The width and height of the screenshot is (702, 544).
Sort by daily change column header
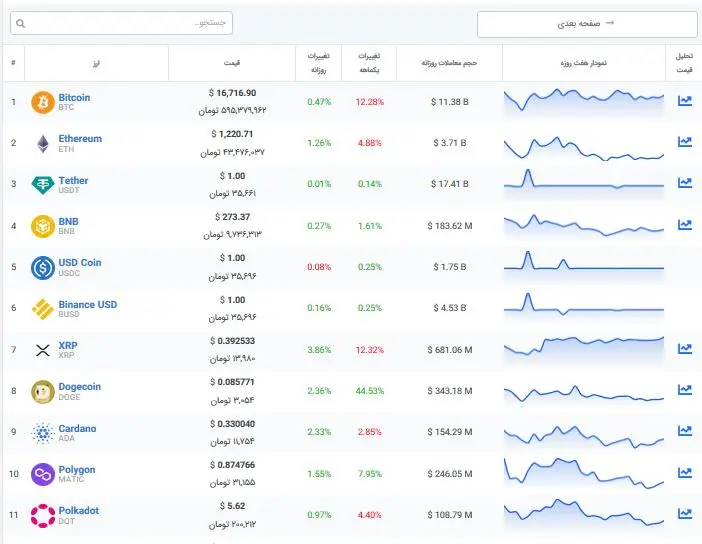coord(318,63)
